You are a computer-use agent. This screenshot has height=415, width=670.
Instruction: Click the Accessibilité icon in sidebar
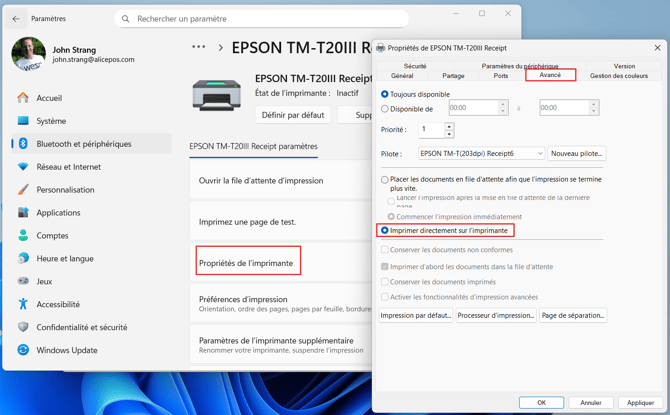tap(23, 304)
